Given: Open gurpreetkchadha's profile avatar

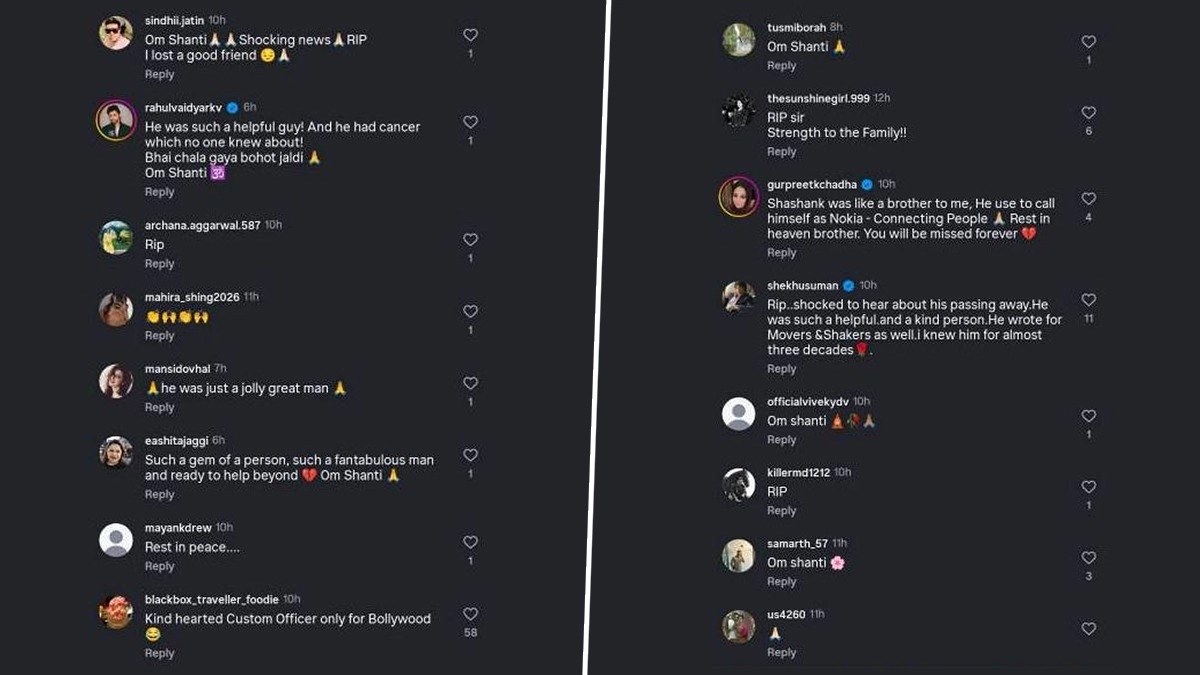Looking at the screenshot, I should click(739, 197).
